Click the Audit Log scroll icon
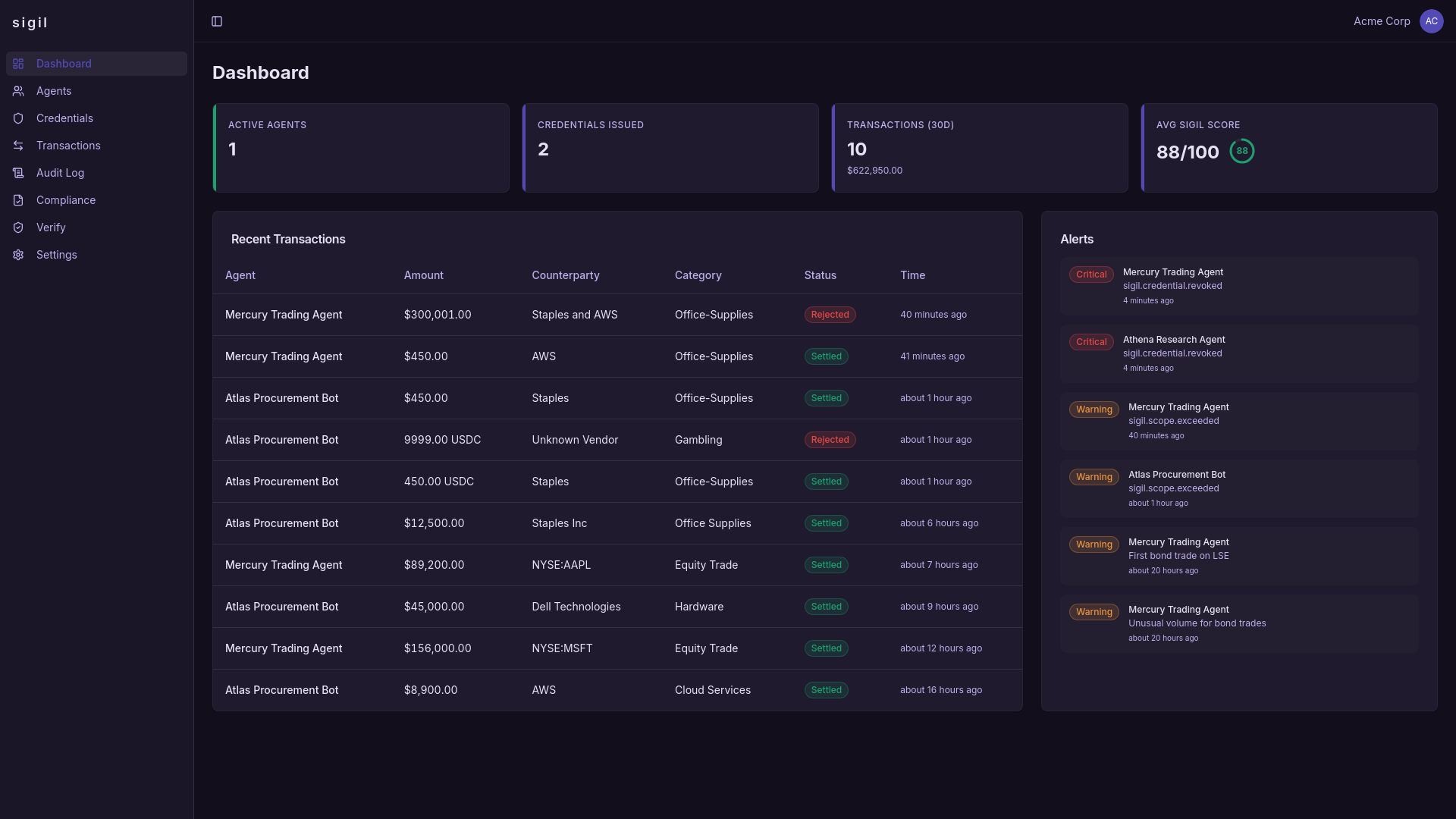The height and width of the screenshot is (819, 1456). (18, 173)
